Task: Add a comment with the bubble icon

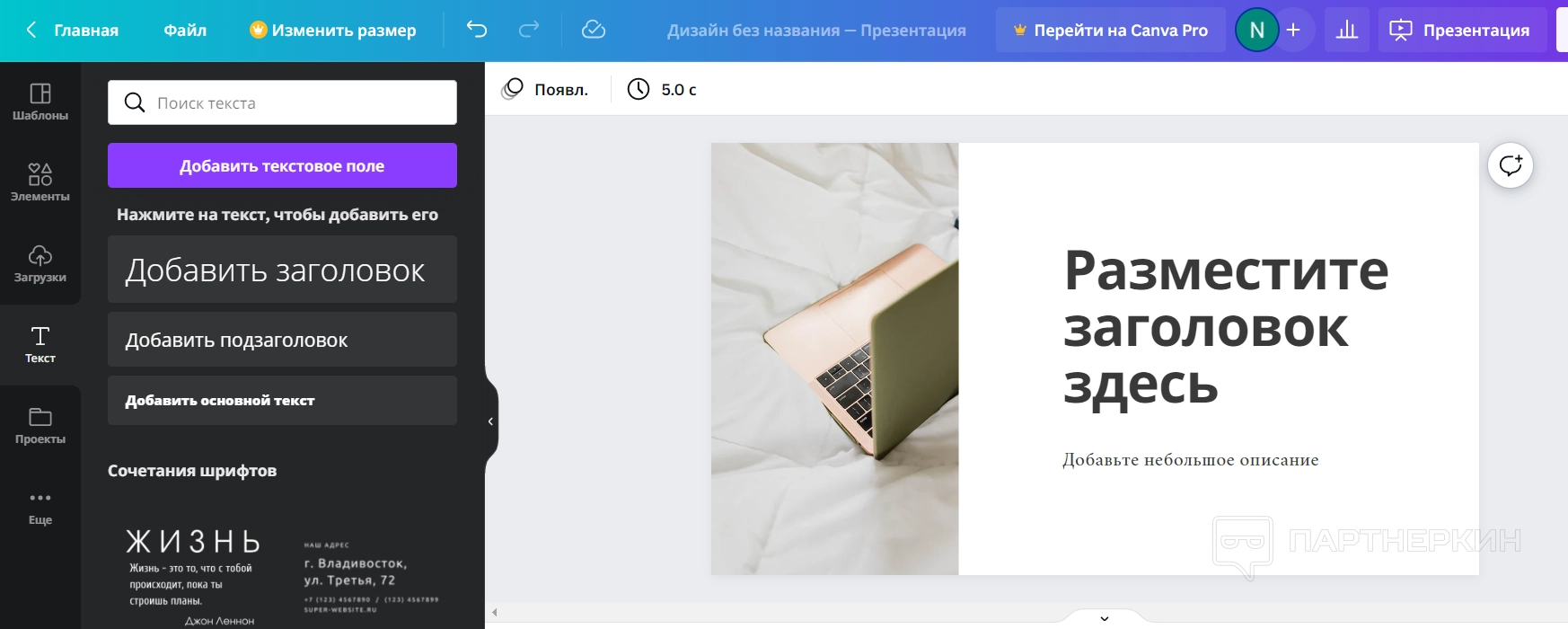Action: coord(1511,165)
